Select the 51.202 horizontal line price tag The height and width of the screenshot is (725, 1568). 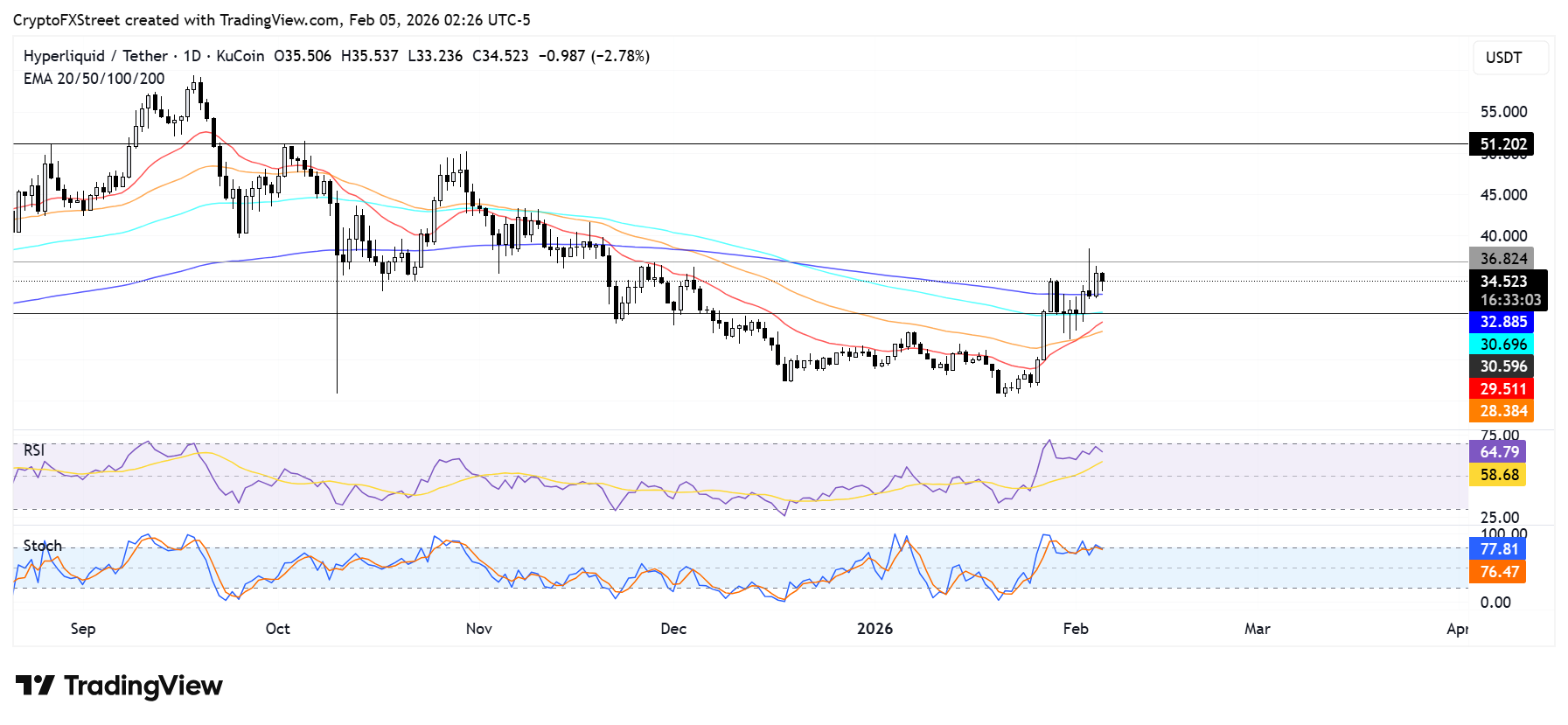[x=1502, y=144]
